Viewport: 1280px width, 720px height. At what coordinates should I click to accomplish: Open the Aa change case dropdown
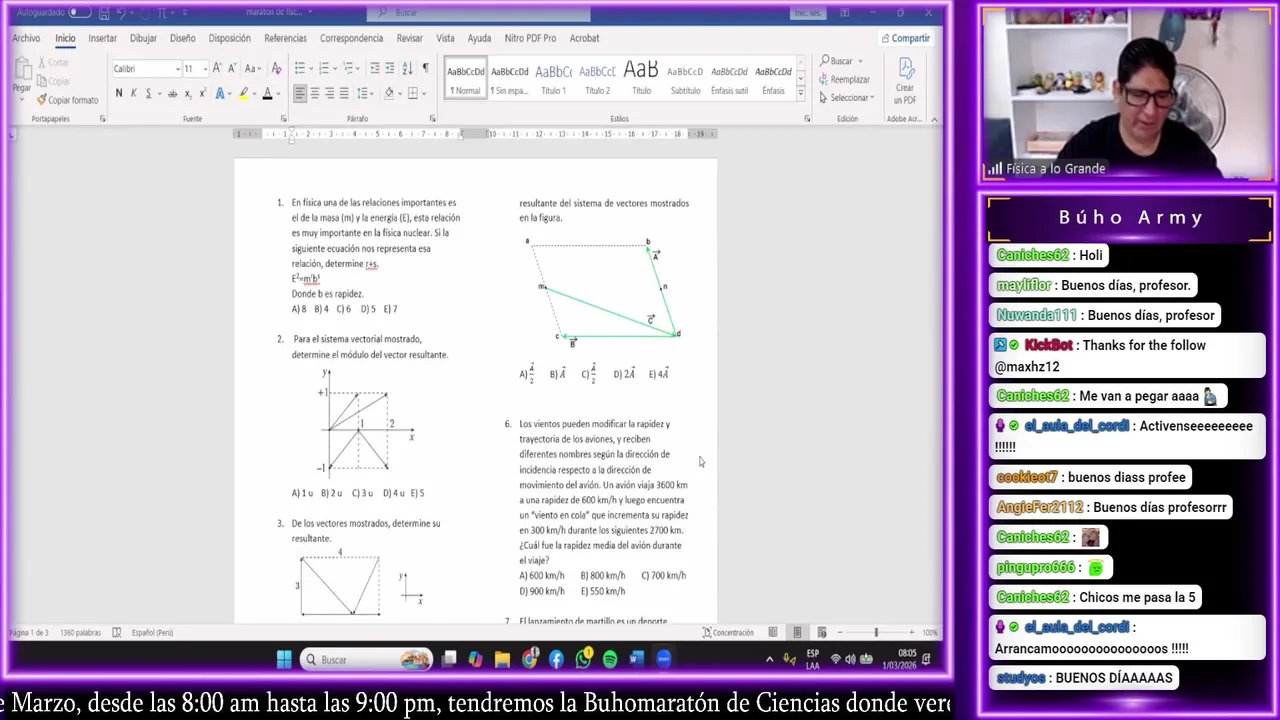click(x=252, y=68)
